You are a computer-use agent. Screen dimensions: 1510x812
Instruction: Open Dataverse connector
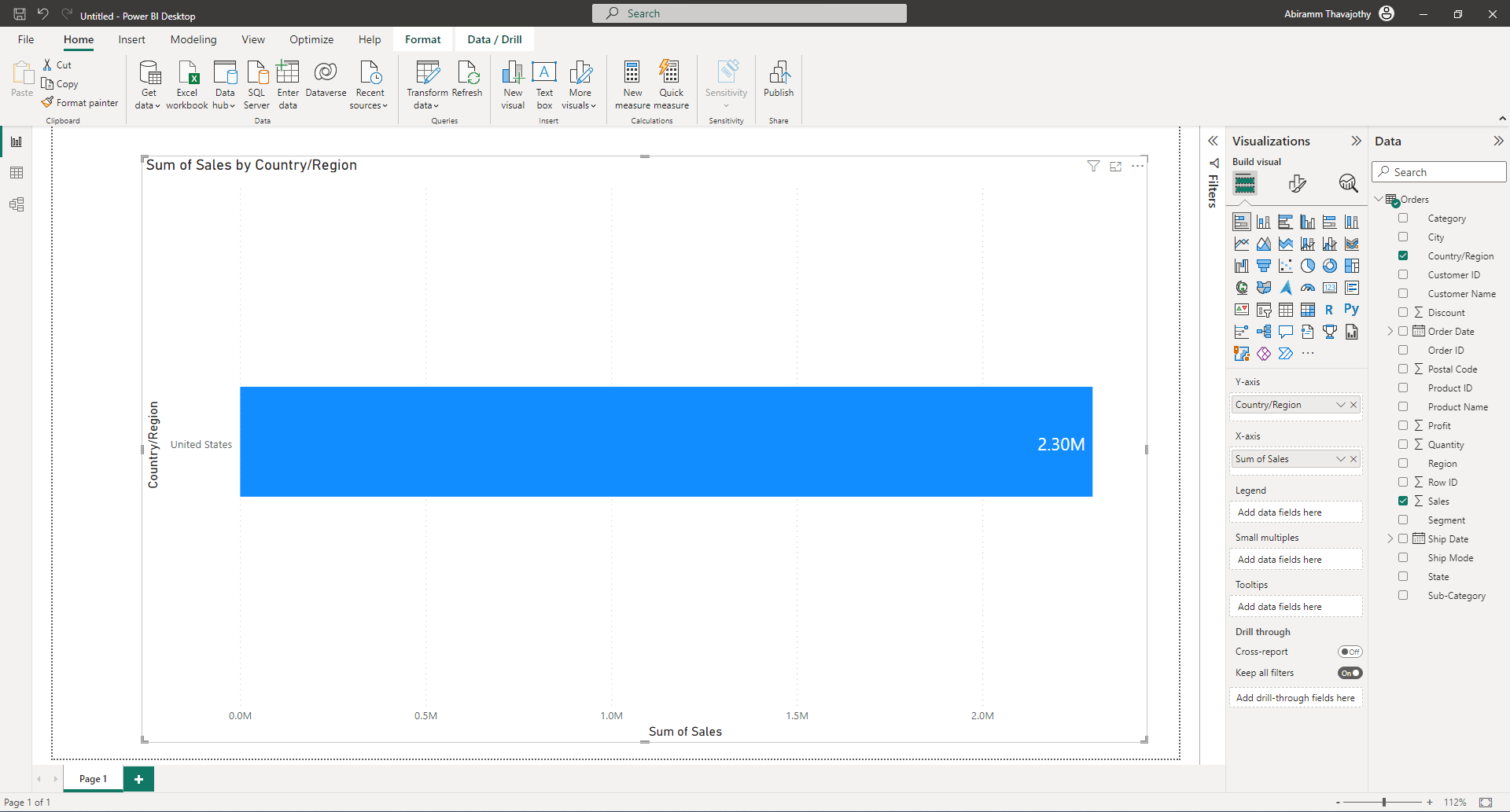326,79
